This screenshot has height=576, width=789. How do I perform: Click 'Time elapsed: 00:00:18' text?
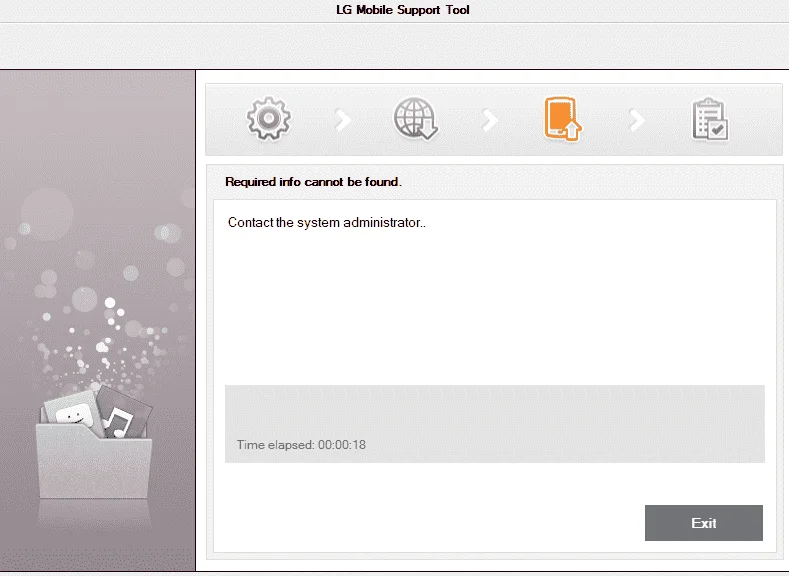[301, 445]
